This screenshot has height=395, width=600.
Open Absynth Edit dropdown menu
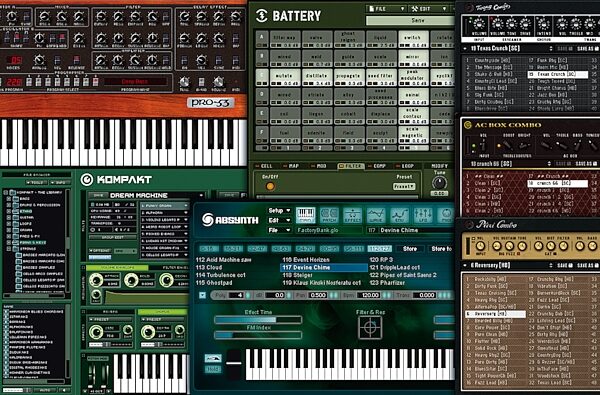(x=279, y=220)
